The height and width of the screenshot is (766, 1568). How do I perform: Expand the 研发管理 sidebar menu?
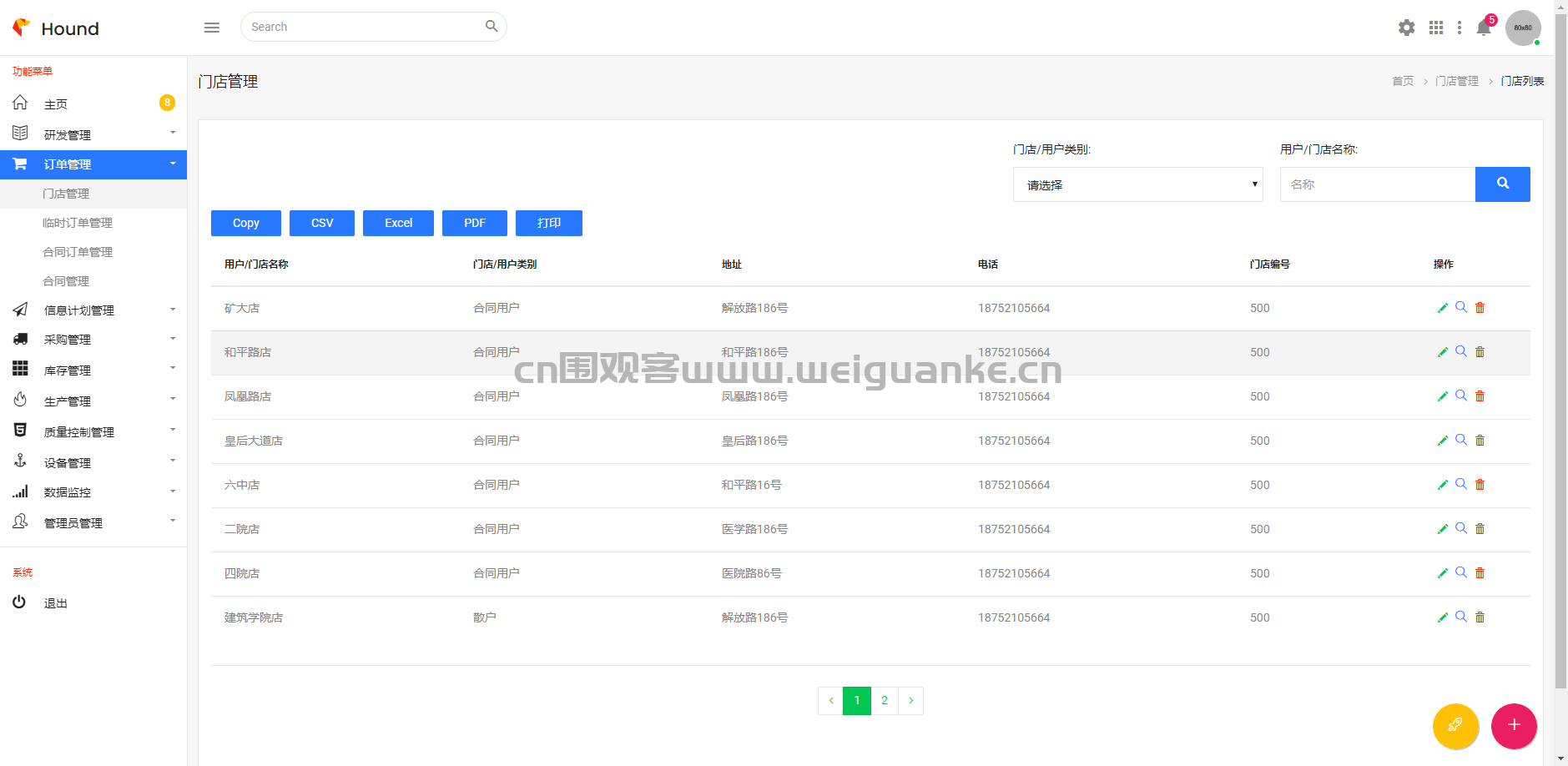tap(93, 134)
